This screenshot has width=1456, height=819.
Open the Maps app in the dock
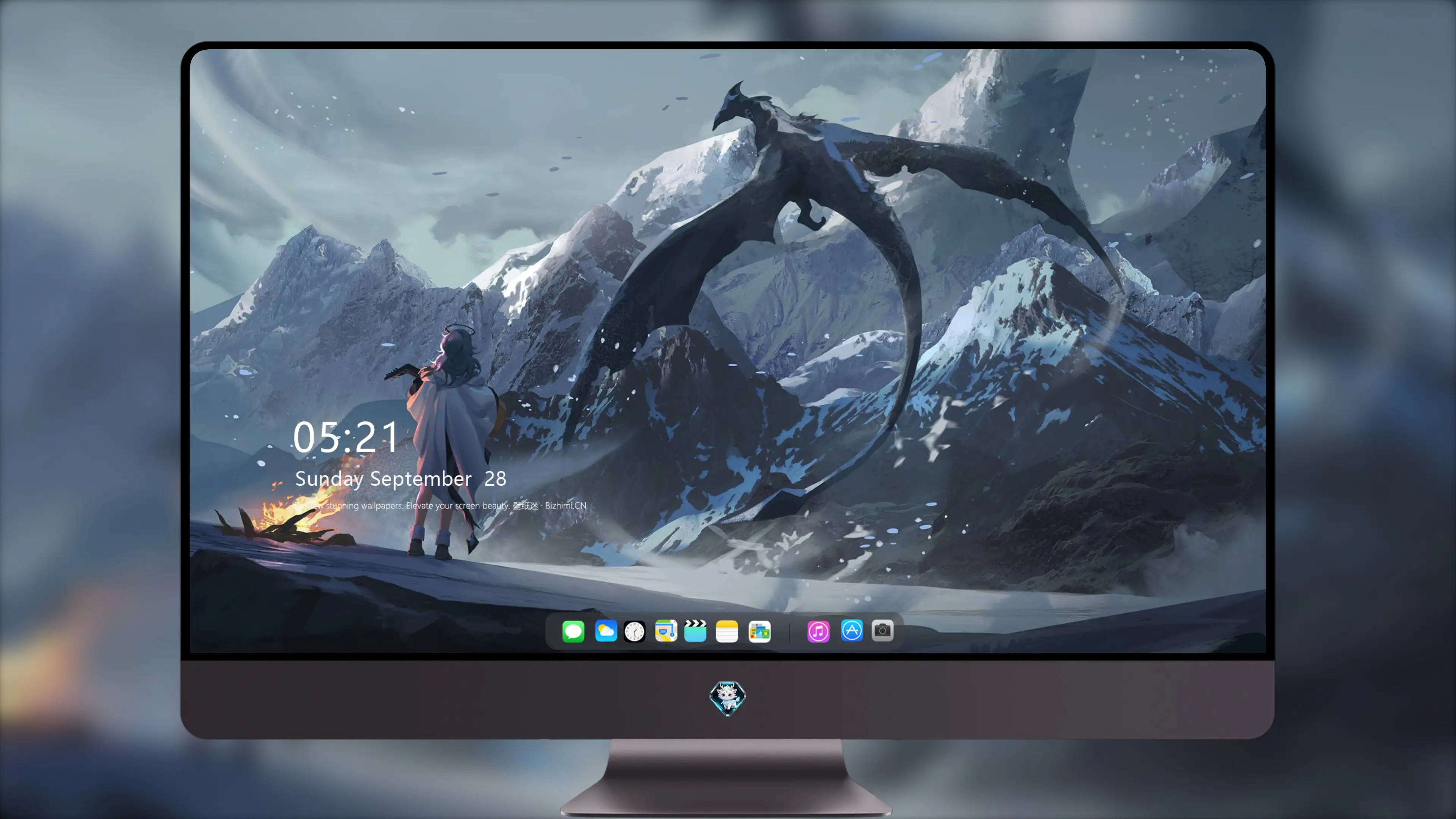(x=666, y=631)
